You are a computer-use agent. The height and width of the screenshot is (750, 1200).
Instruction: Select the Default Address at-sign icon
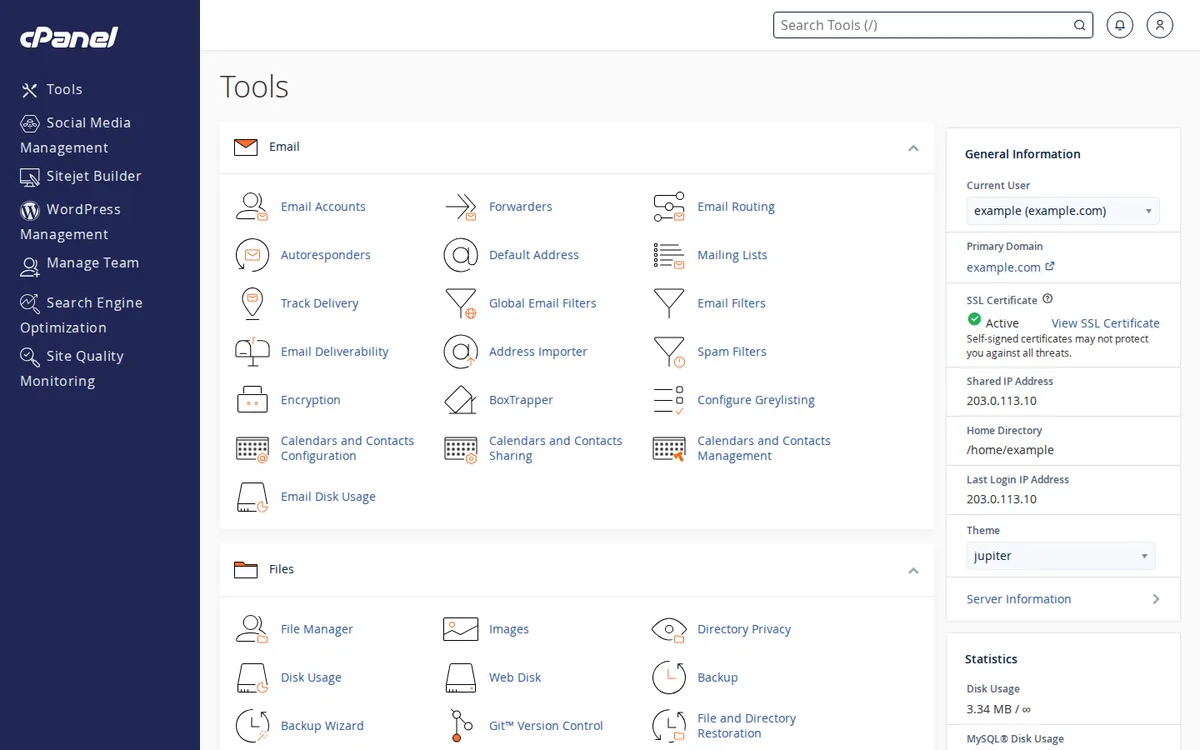pyautogui.click(x=460, y=255)
